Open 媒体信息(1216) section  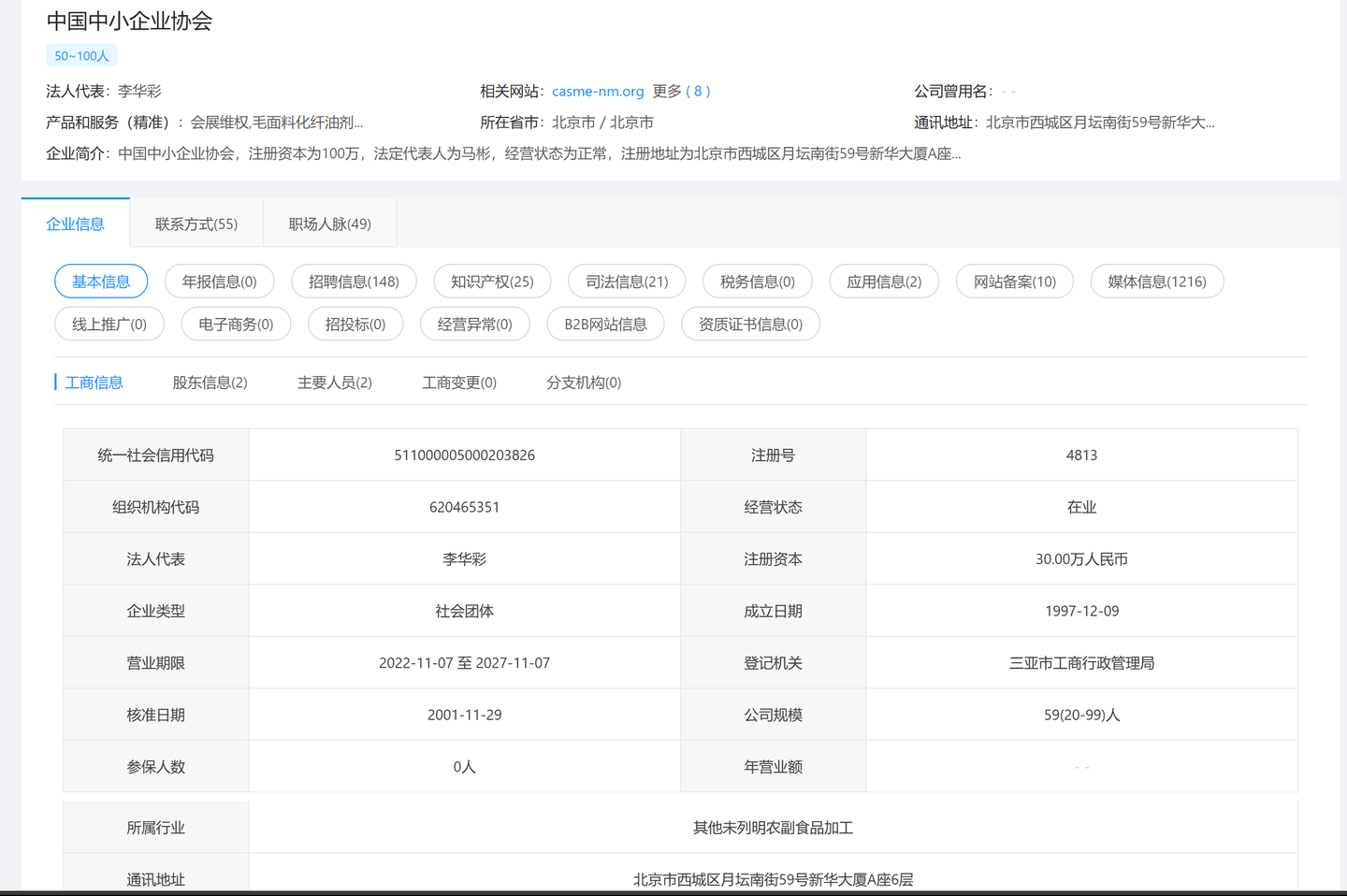pos(1157,282)
